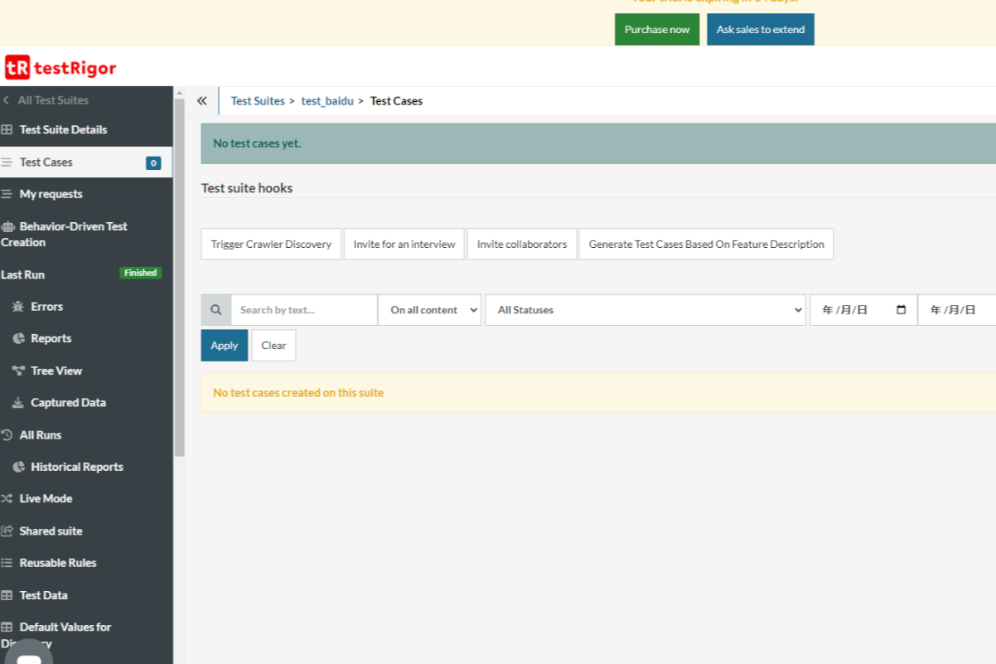The height and width of the screenshot is (664, 996).
Task: Click the 'Test suite hooks' heading
Action: click(x=247, y=188)
